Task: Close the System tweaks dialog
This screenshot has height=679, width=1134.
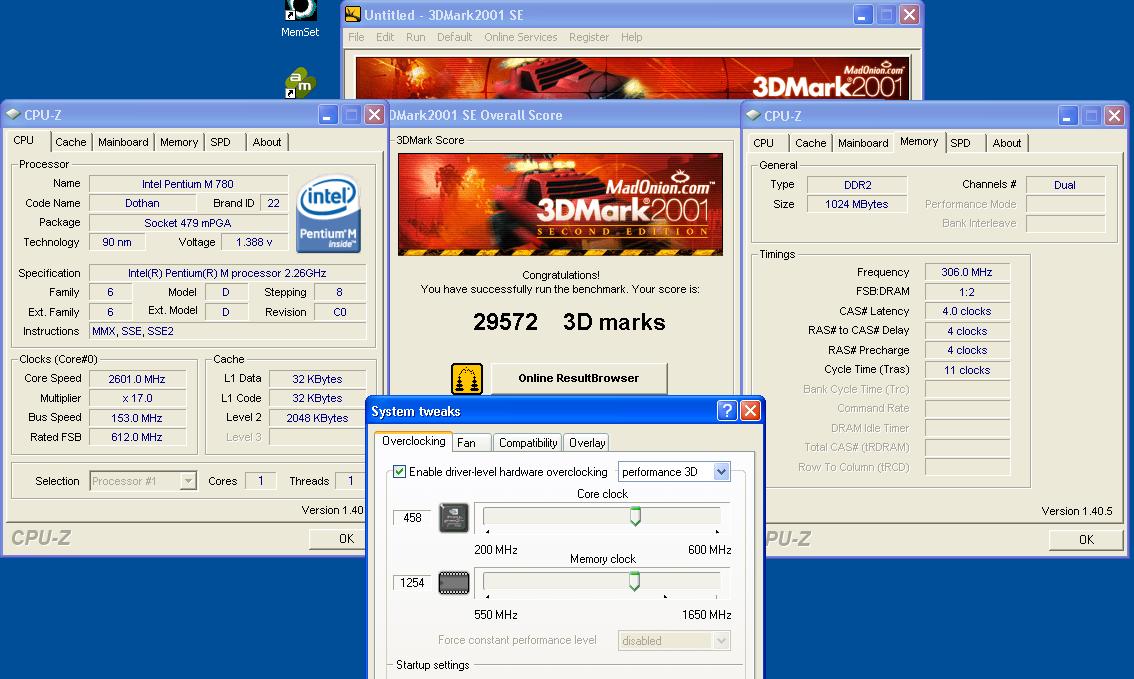Action: pos(751,411)
